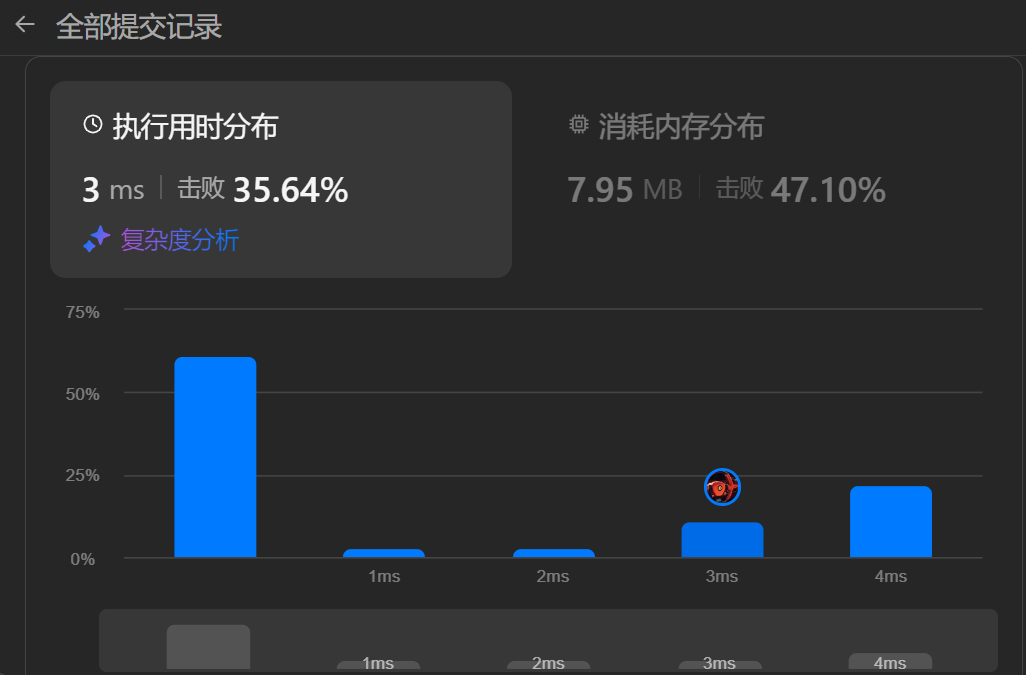
Task: Click the 3ms bar in the overview strip
Action: [x=720, y=665]
